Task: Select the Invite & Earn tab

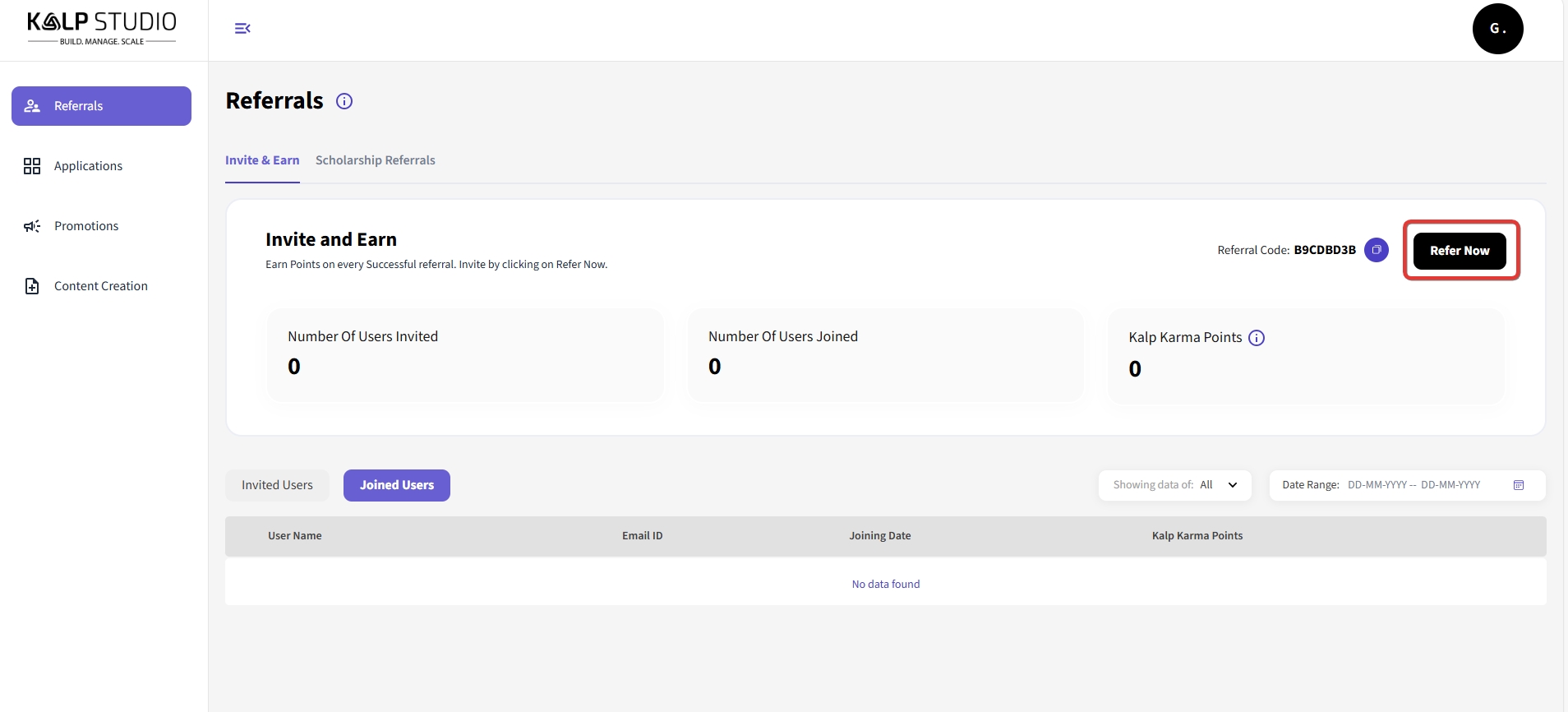Action: 262,160
